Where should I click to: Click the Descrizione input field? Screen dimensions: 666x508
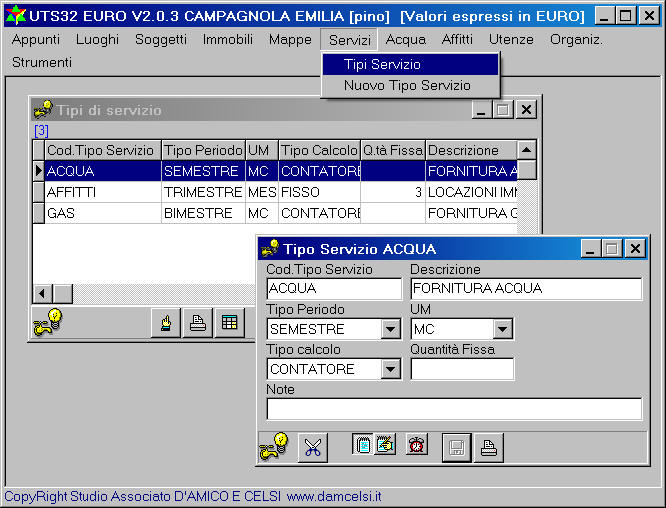[x=526, y=289]
